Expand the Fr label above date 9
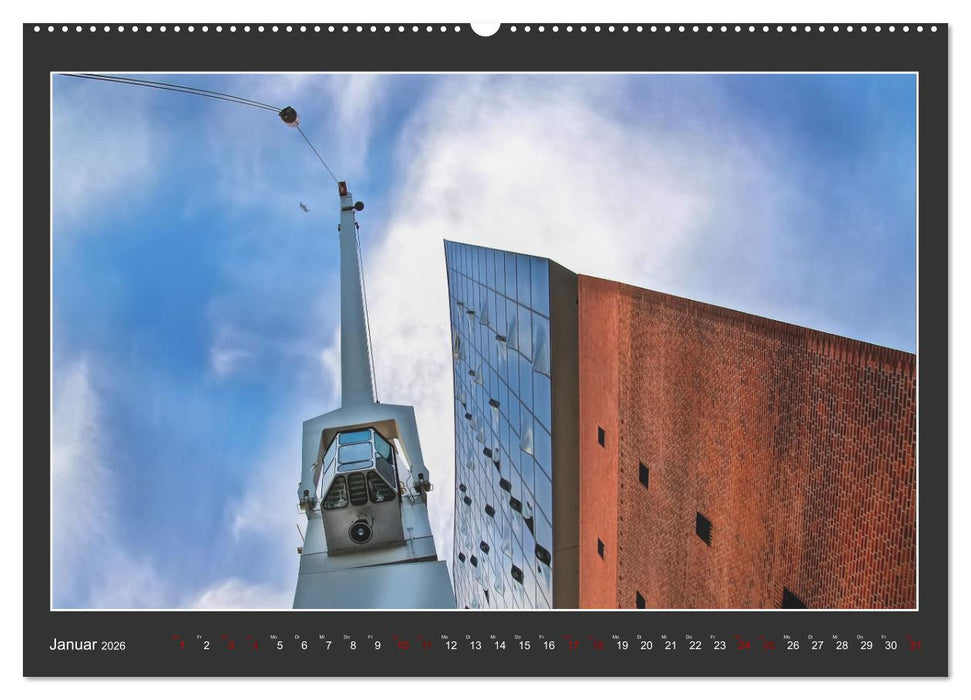This screenshot has width=971, height=700. 370,636
